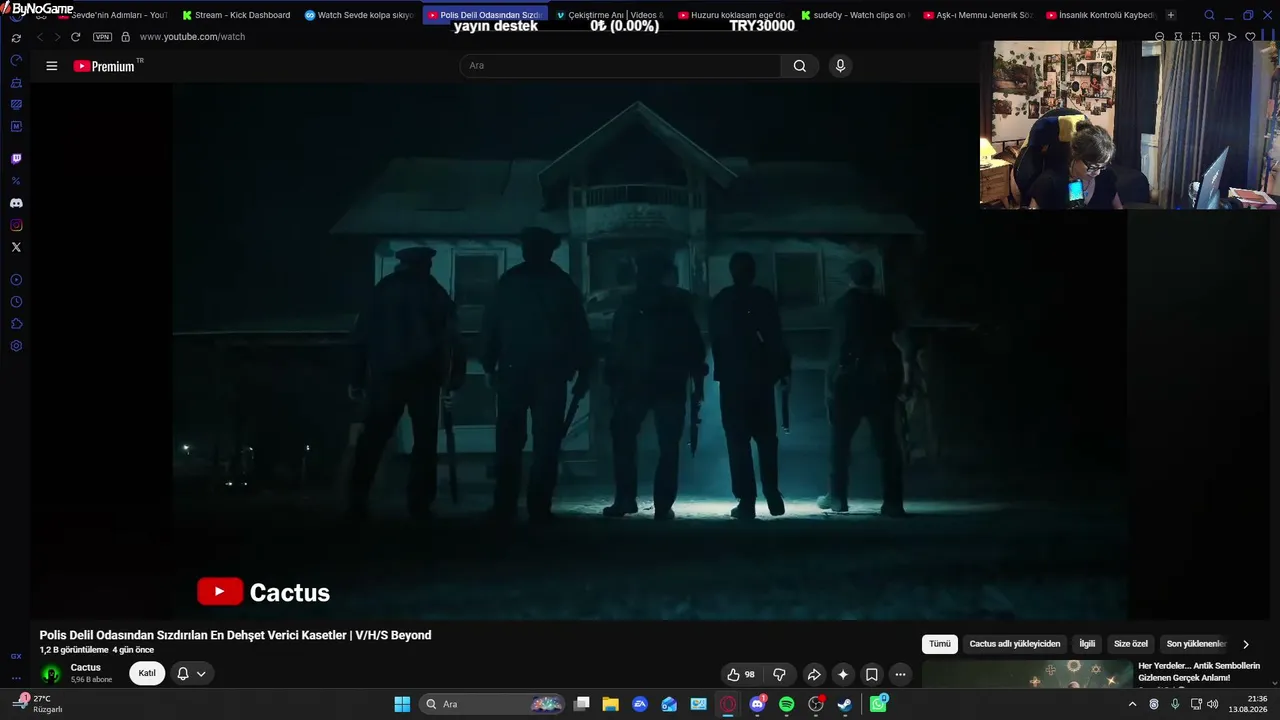Select the 'İlgili' filter chip
1280x720 pixels.
click(1087, 644)
